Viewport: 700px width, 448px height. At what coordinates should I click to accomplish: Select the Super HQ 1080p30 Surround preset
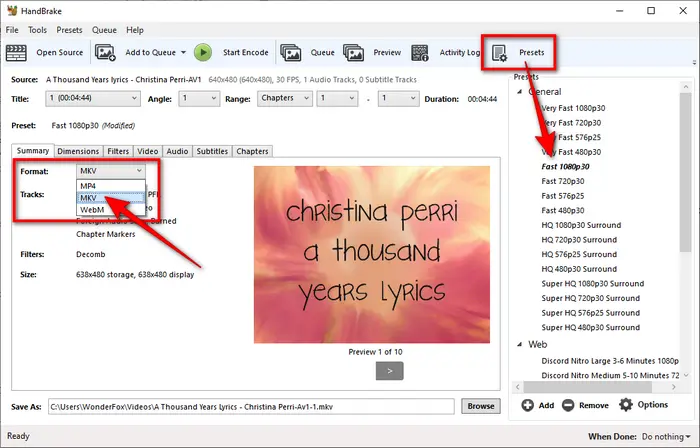click(593, 284)
